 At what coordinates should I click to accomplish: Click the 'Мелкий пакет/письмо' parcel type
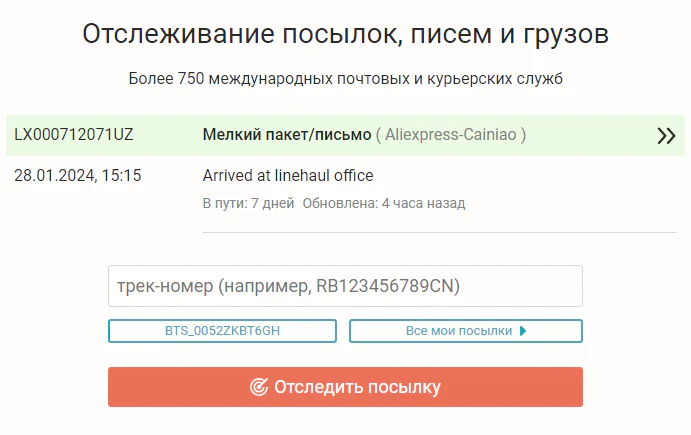(287, 134)
